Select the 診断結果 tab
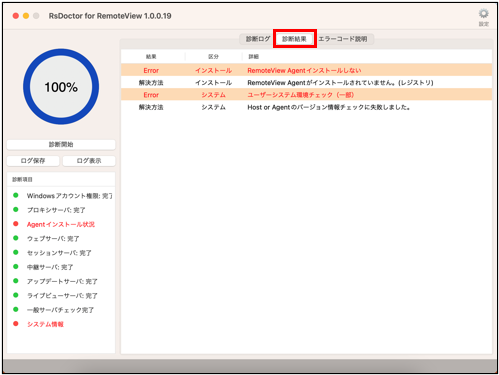Viewport: 499px width, 375px height. click(294, 39)
